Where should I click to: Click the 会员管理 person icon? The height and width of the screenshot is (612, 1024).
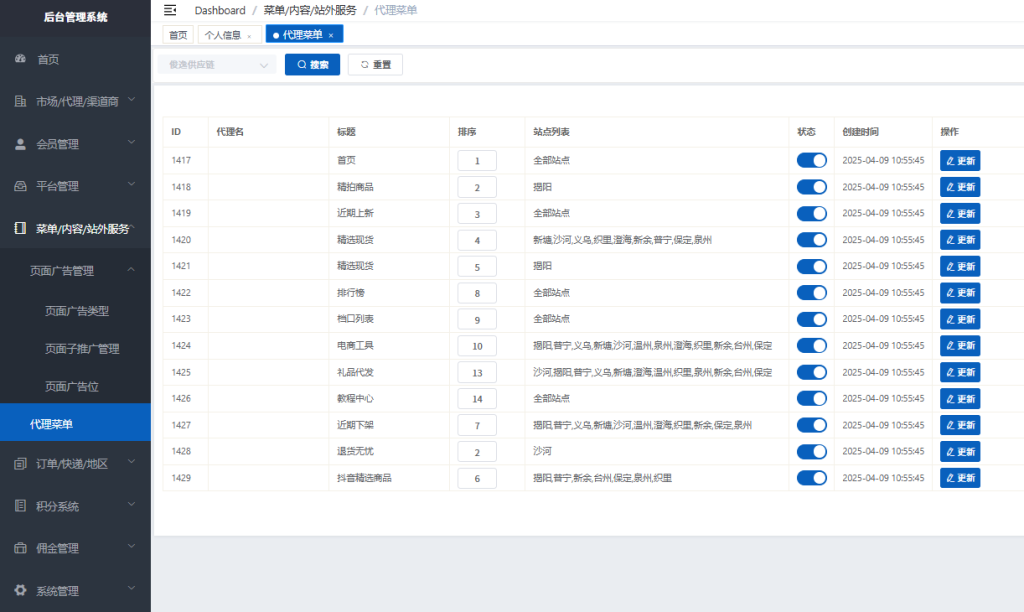pyautogui.click(x=20, y=144)
